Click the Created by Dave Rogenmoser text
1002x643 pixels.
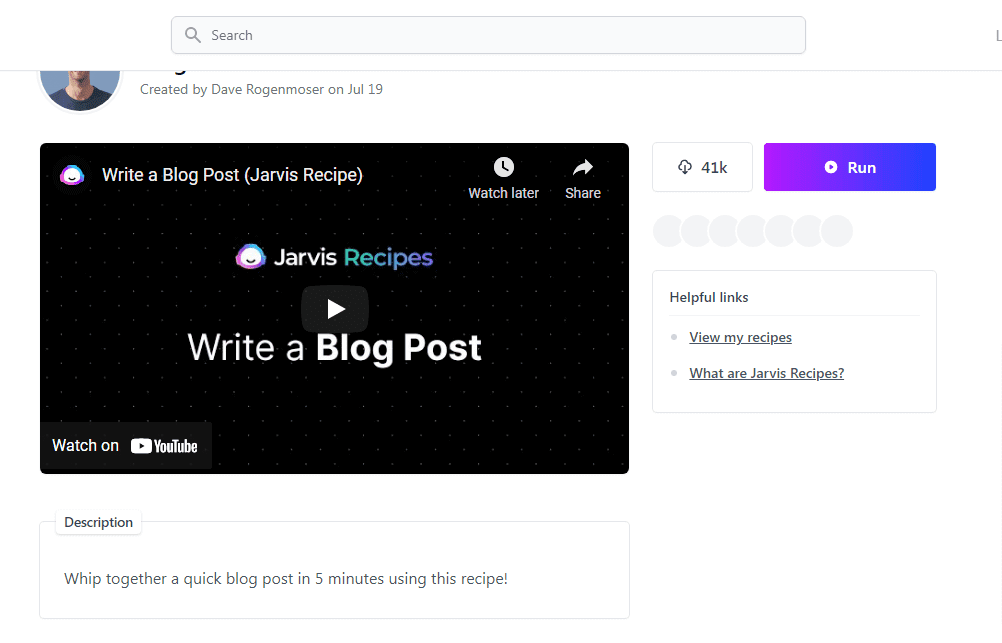pos(261,89)
